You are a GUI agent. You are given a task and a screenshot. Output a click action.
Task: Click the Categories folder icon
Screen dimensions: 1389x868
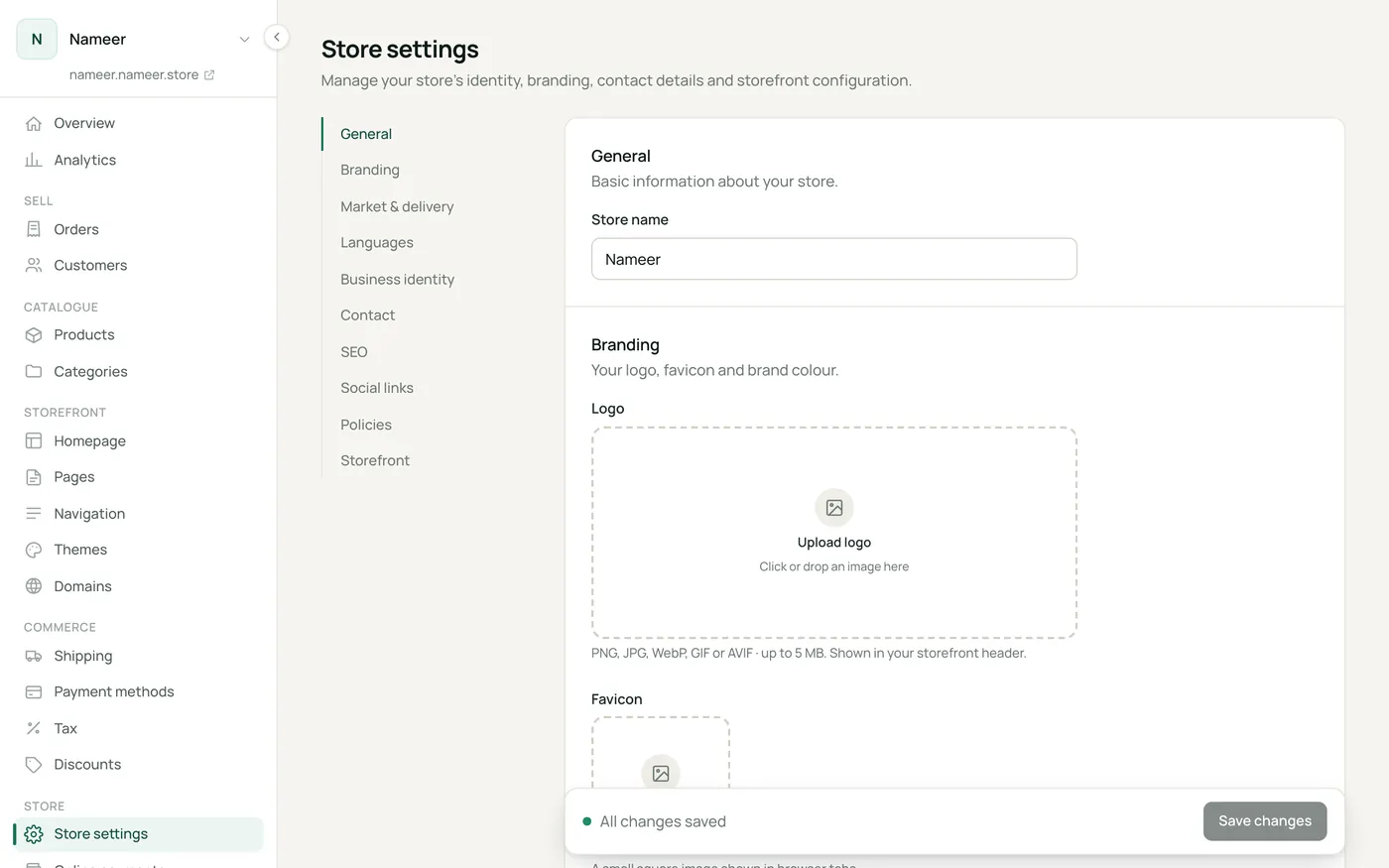coord(34,371)
